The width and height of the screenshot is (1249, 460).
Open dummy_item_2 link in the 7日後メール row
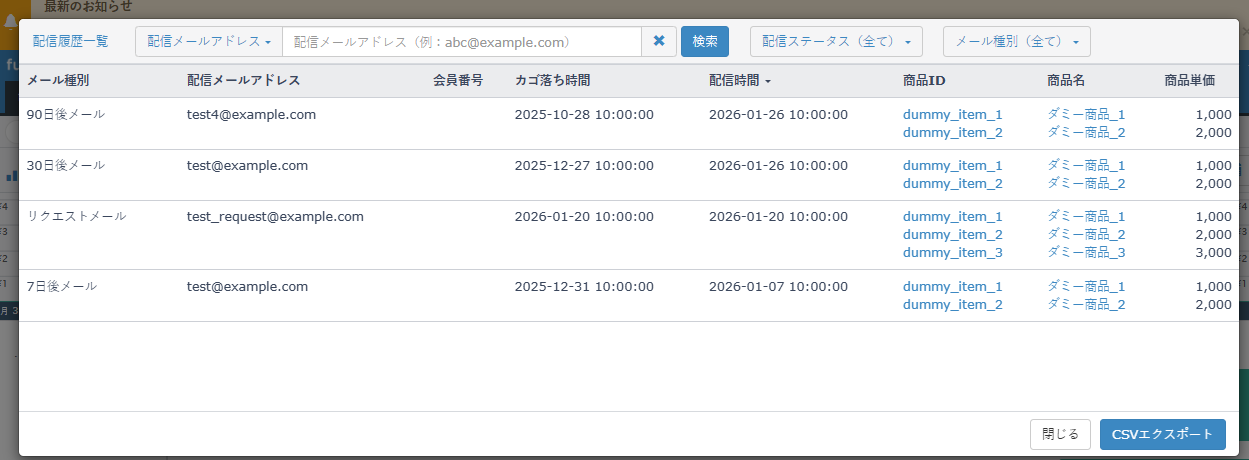coord(952,304)
